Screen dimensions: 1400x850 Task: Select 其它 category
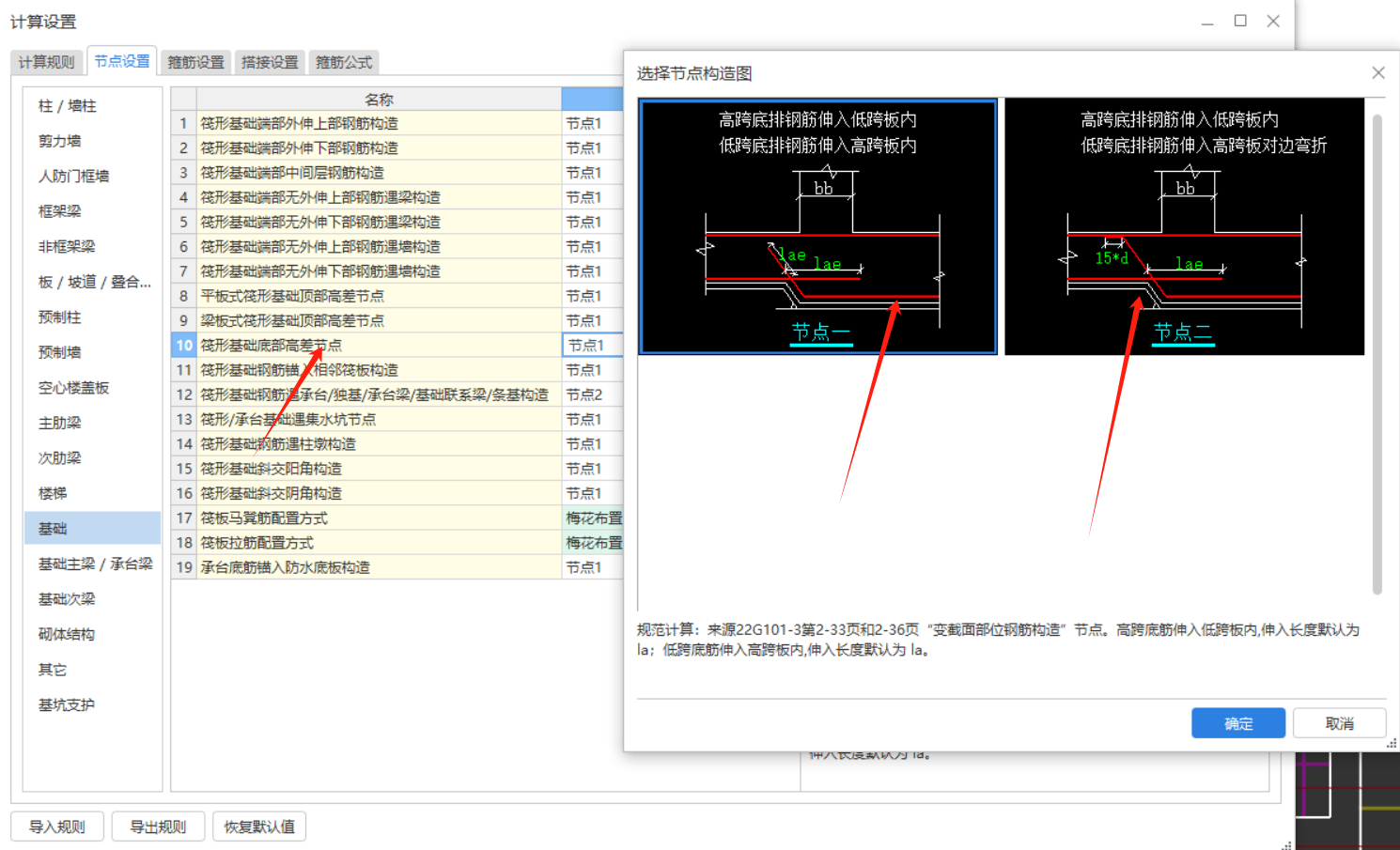click(92, 670)
